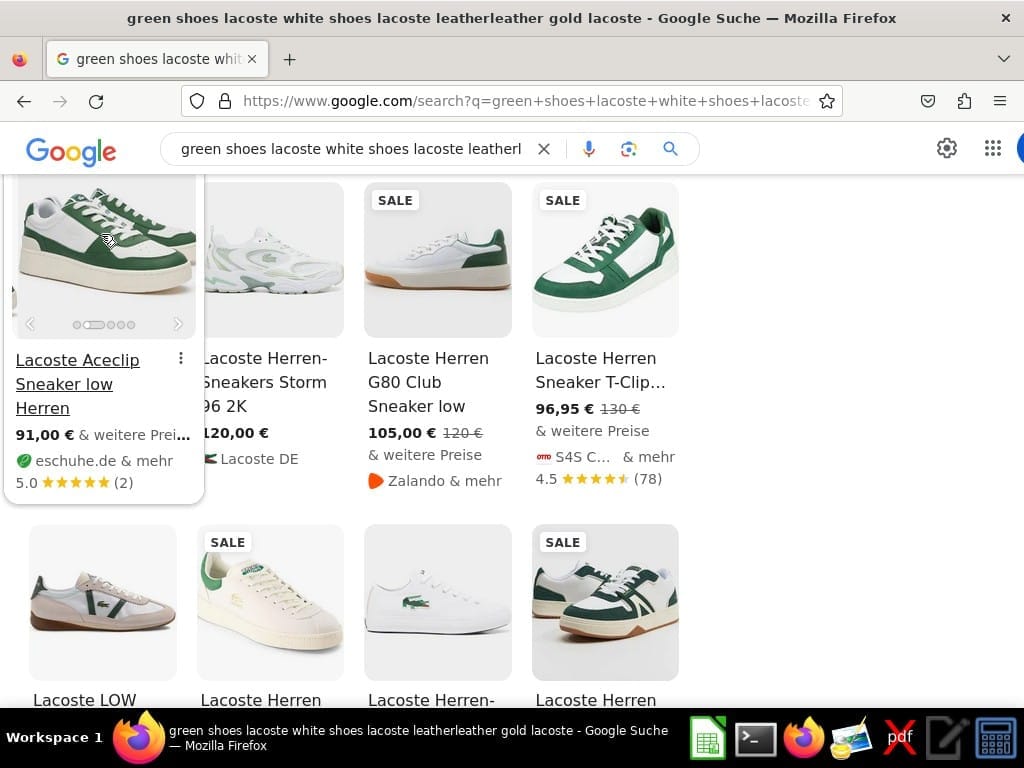Click the Lacoste DE seller label
The height and width of the screenshot is (768, 1024).
point(259,459)
